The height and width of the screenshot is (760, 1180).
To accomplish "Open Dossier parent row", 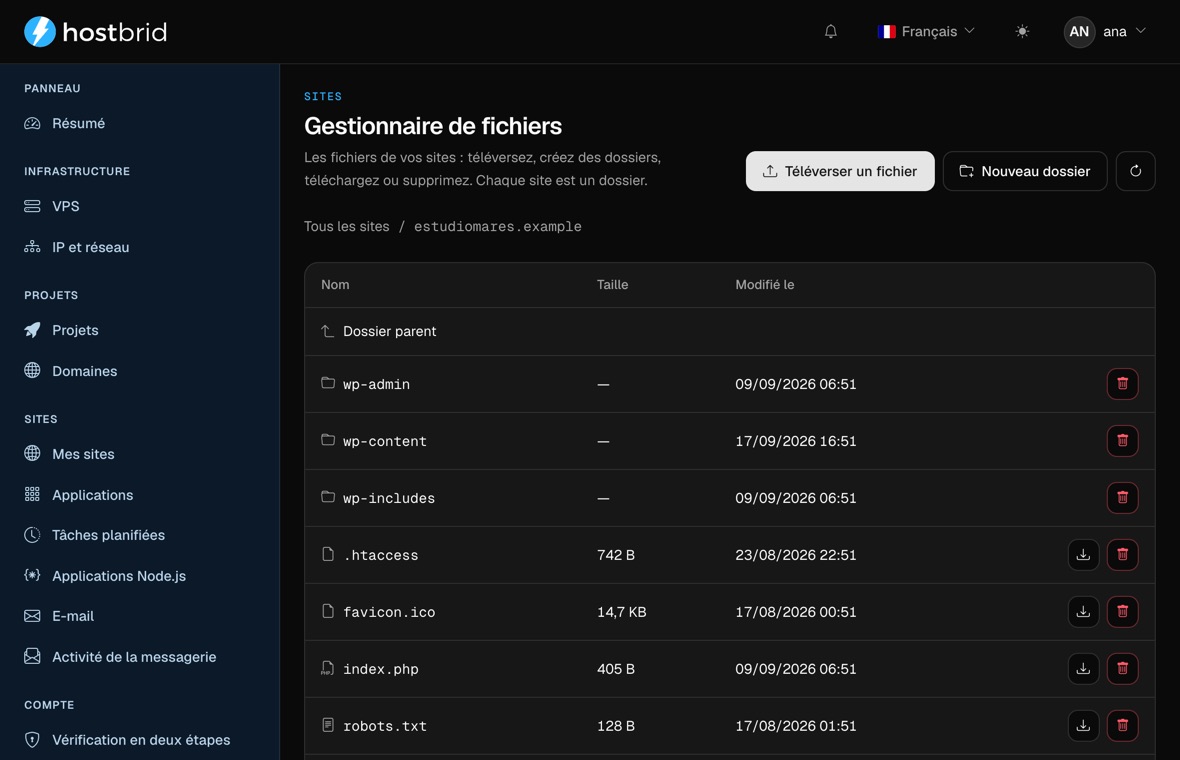I will click(x=729, y=331).
